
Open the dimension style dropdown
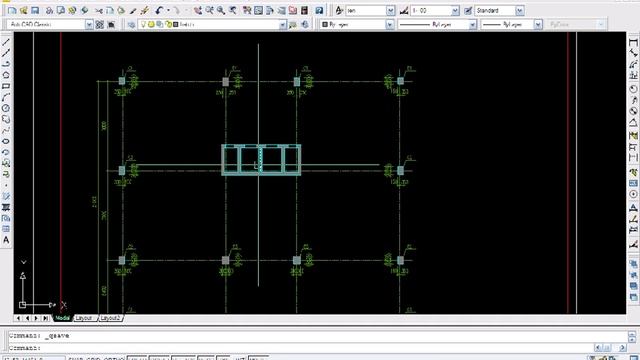(x=455, y=11)
